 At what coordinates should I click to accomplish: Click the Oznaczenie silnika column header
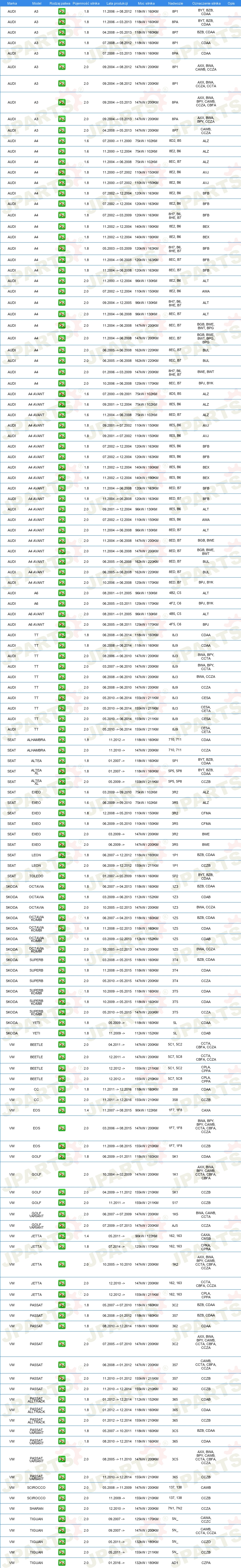pos(206,3)
